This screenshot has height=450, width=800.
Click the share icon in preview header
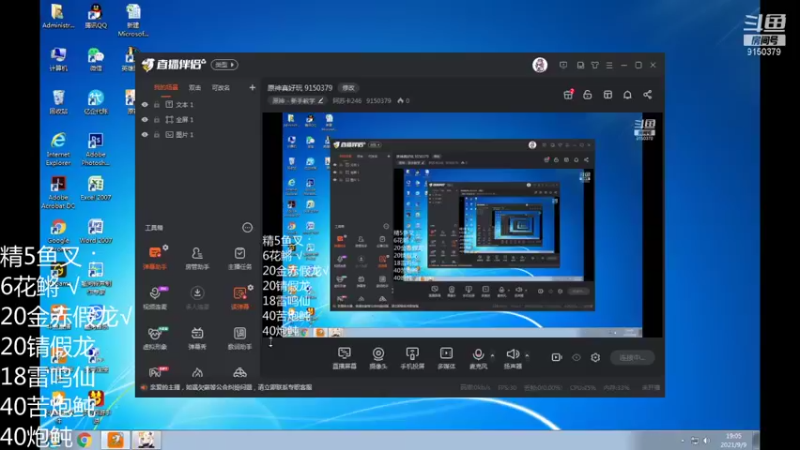(647, 95)
